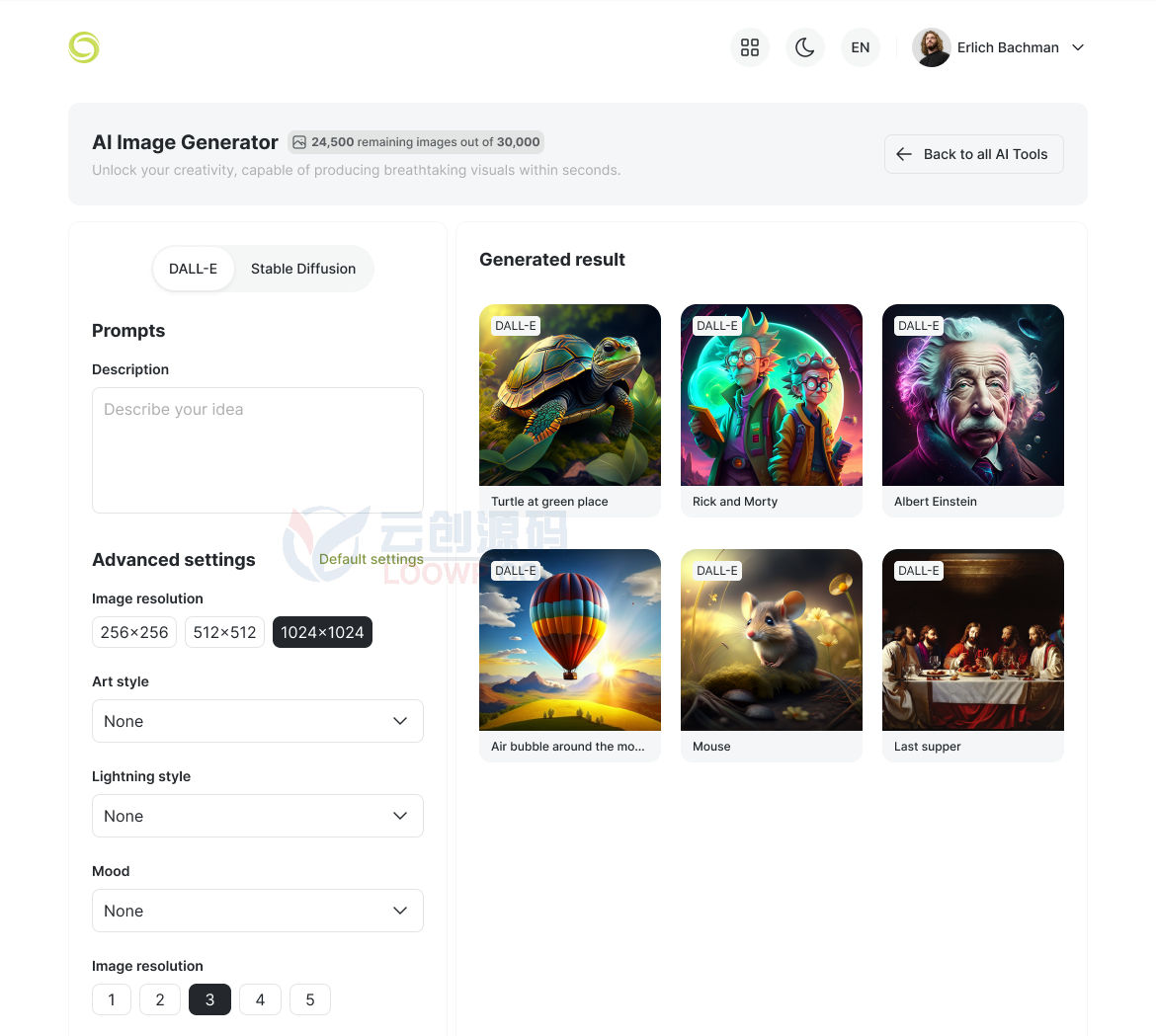The image size is (1156, 1036).
Task: Select the DALL-E tab
Action: pos(193,269)
